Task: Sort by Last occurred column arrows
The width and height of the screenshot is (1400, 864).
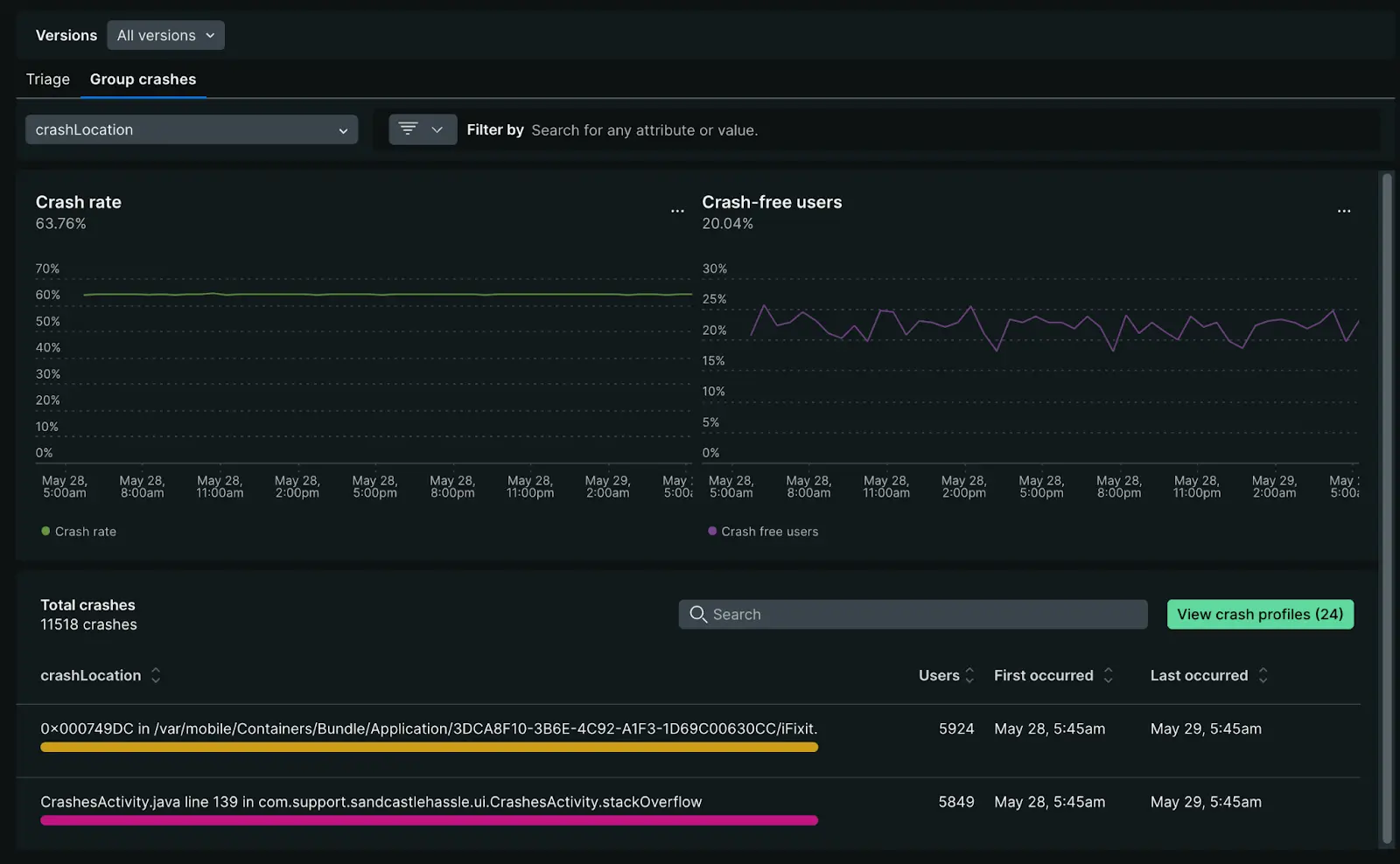Action: [x=1263, y=675]
